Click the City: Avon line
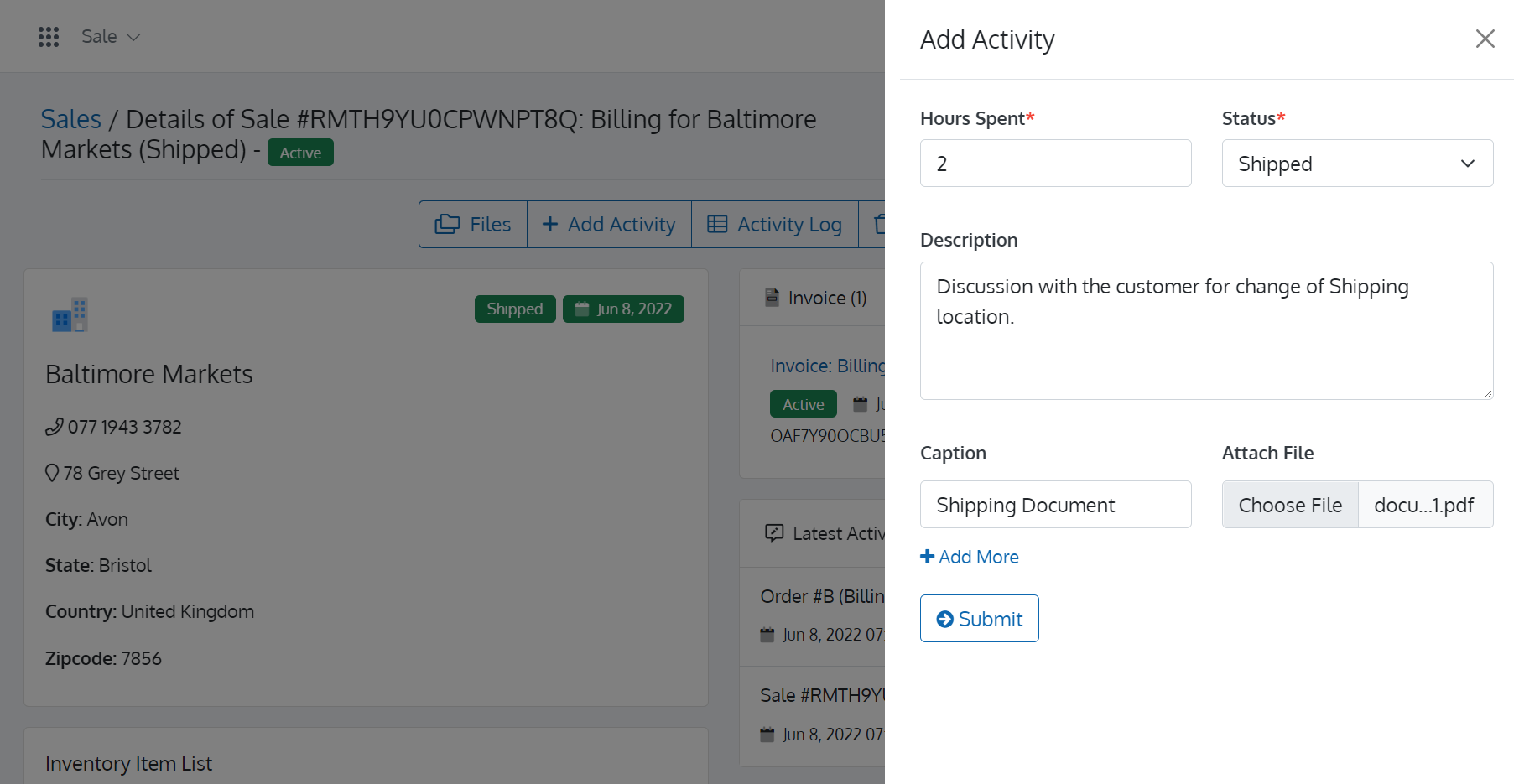This screenshot has height=784, width=1519. (86, 519)
